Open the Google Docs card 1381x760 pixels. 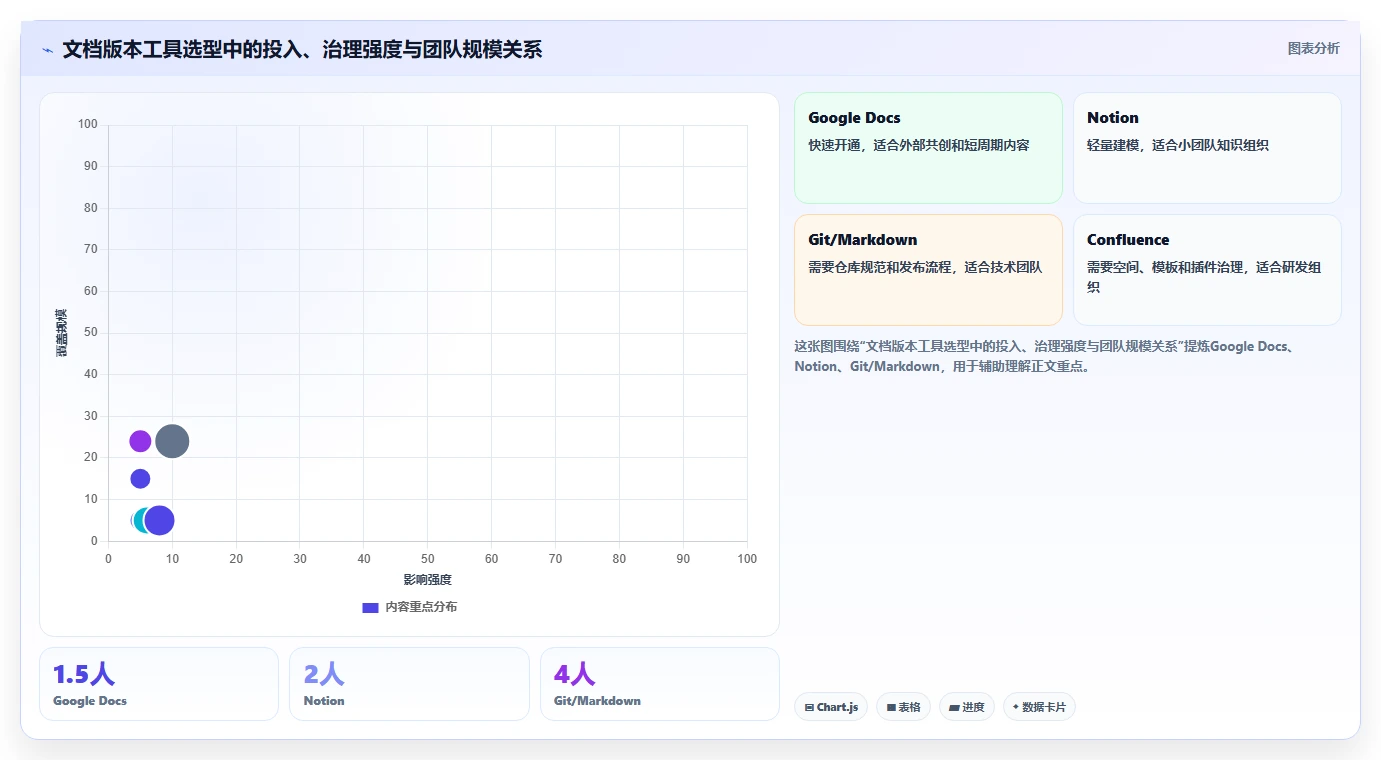coord(928,148)
